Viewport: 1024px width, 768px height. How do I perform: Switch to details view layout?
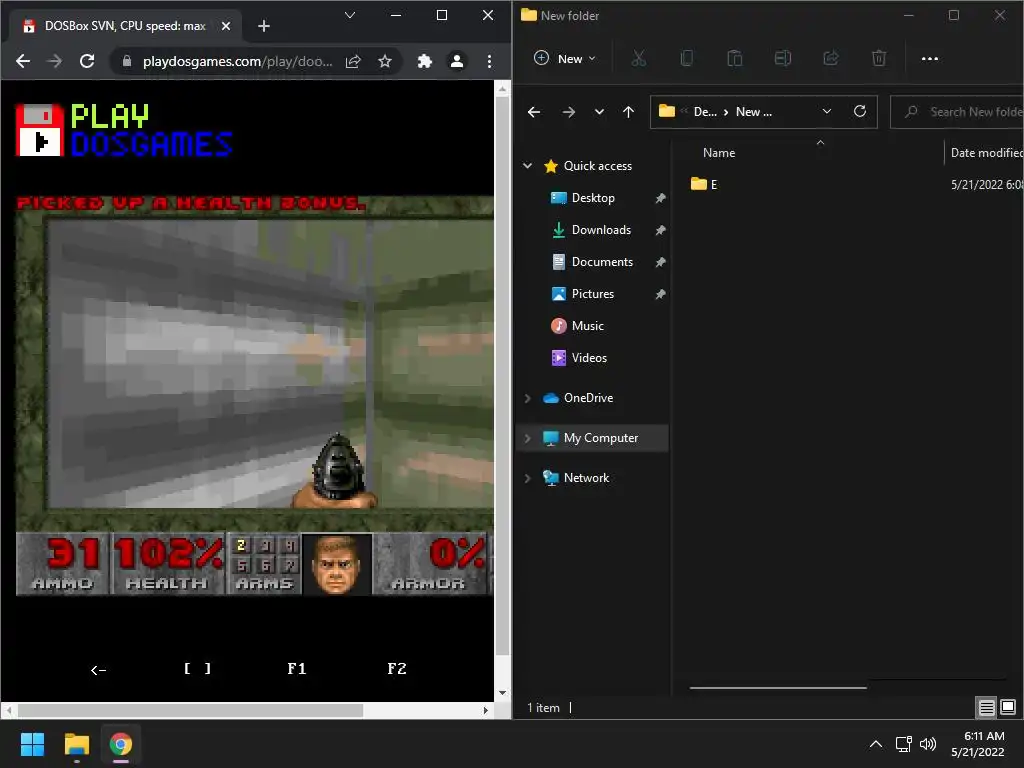tap(986, 707)
